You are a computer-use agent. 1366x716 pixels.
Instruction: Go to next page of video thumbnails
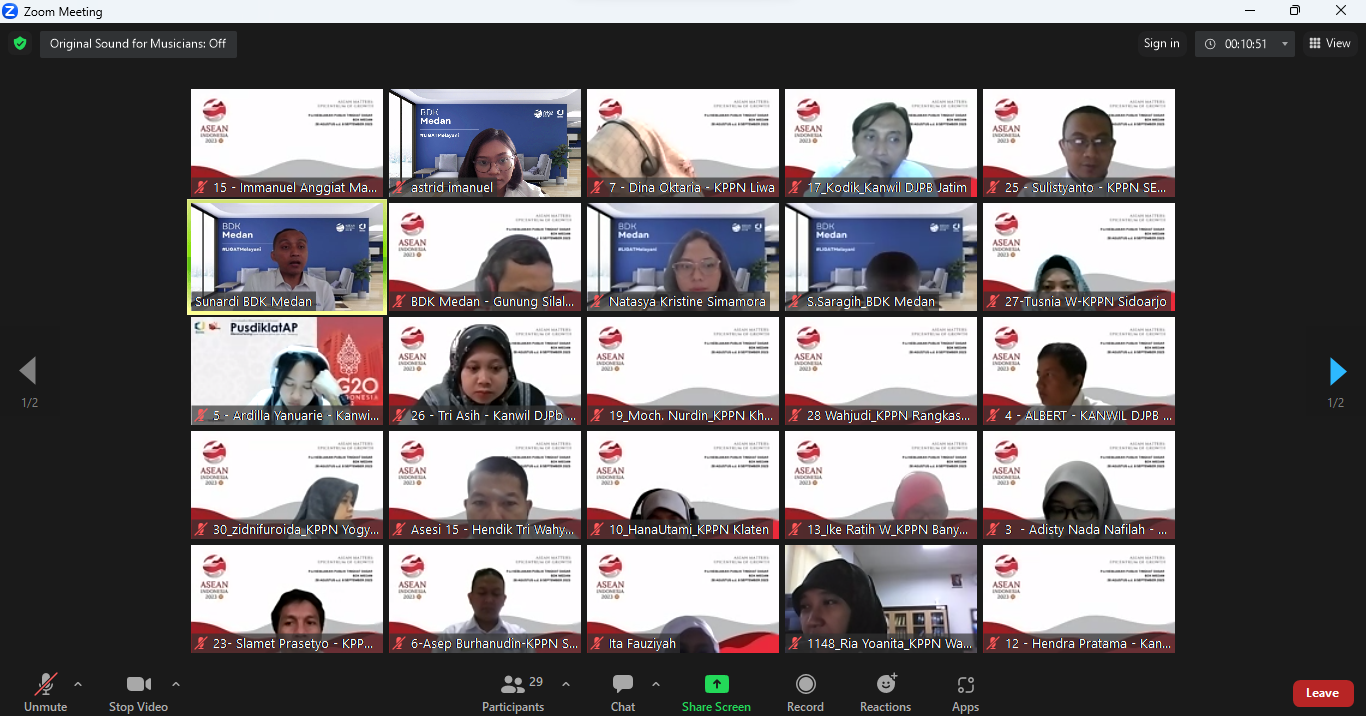tap(1337, 371)
